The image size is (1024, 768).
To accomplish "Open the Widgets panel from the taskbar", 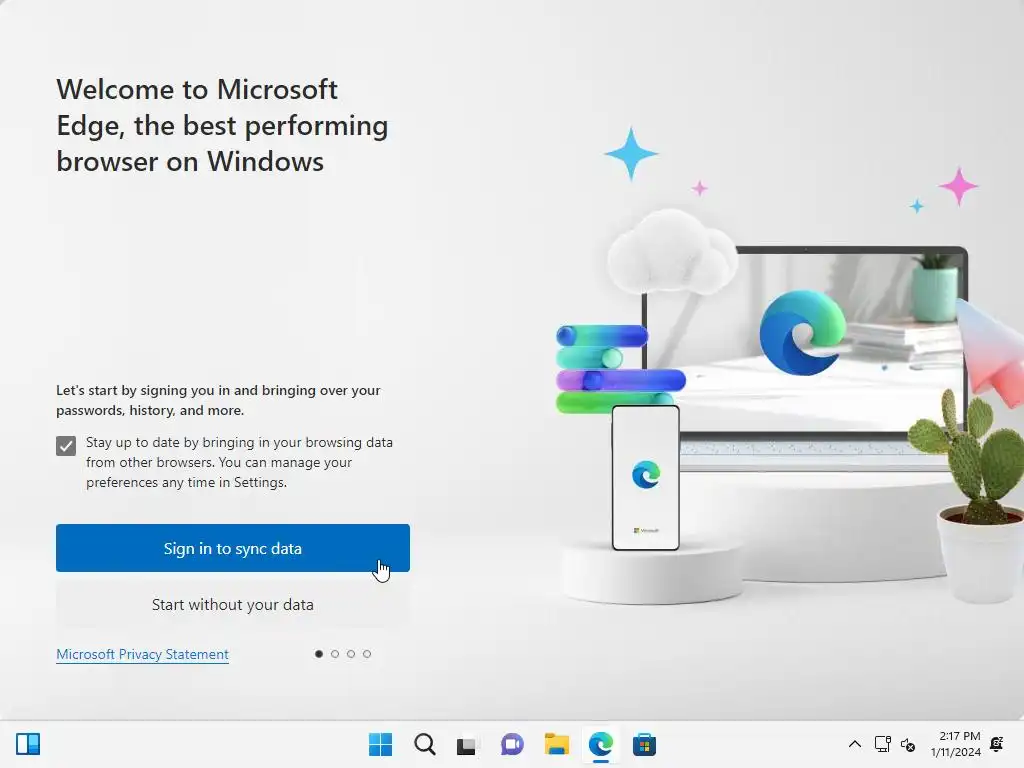I will (28, 744).
